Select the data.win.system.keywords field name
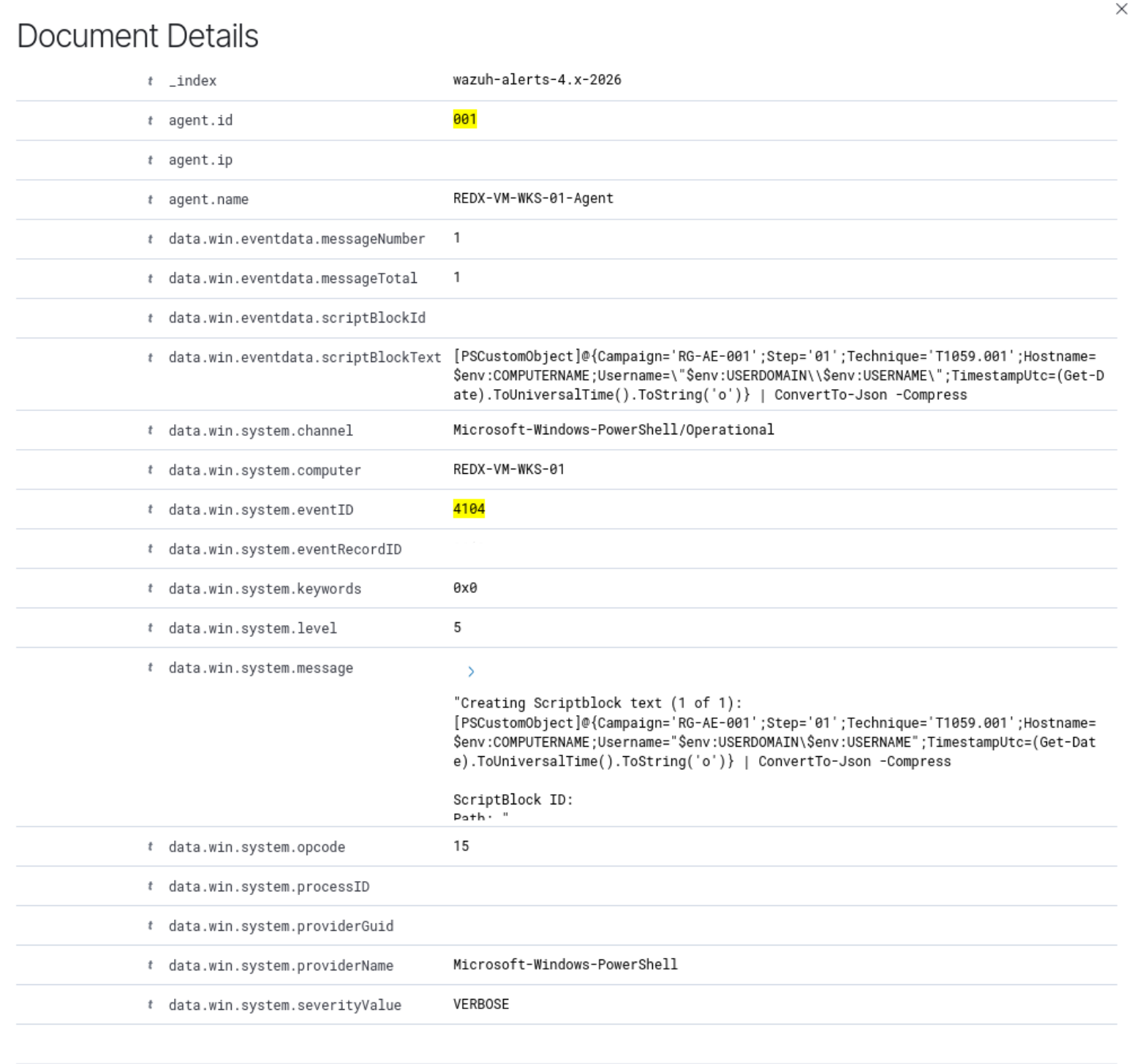The width and height of the screenshot is (1140, 1064). [265, 589]
